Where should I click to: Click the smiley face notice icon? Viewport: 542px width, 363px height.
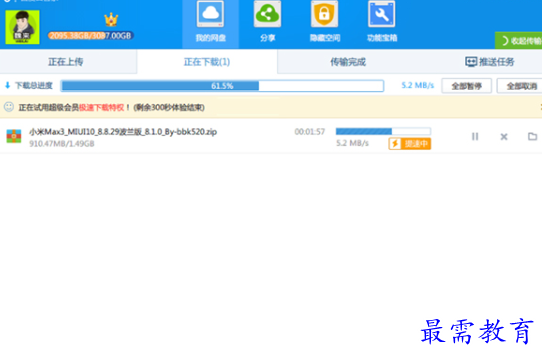pyautogui.click(x=9, y=107)
